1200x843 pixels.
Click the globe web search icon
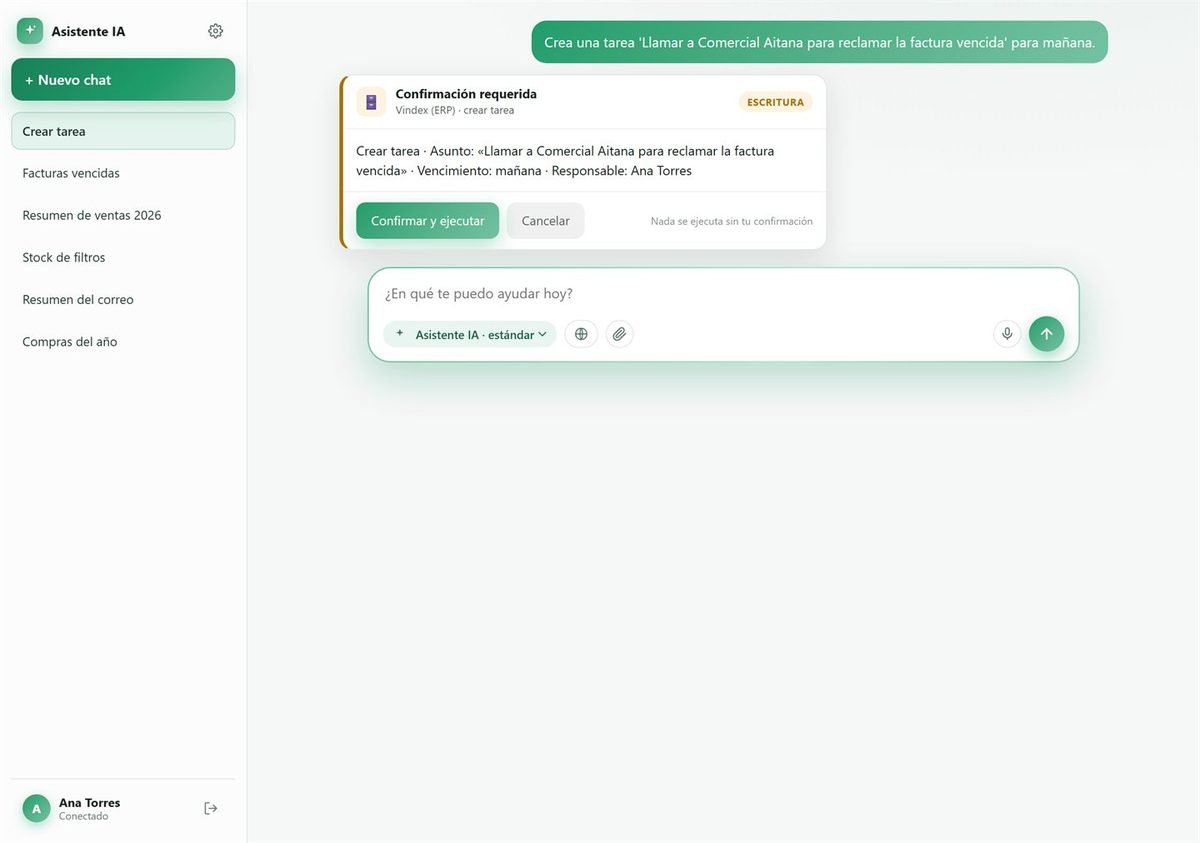click(581, 334)
